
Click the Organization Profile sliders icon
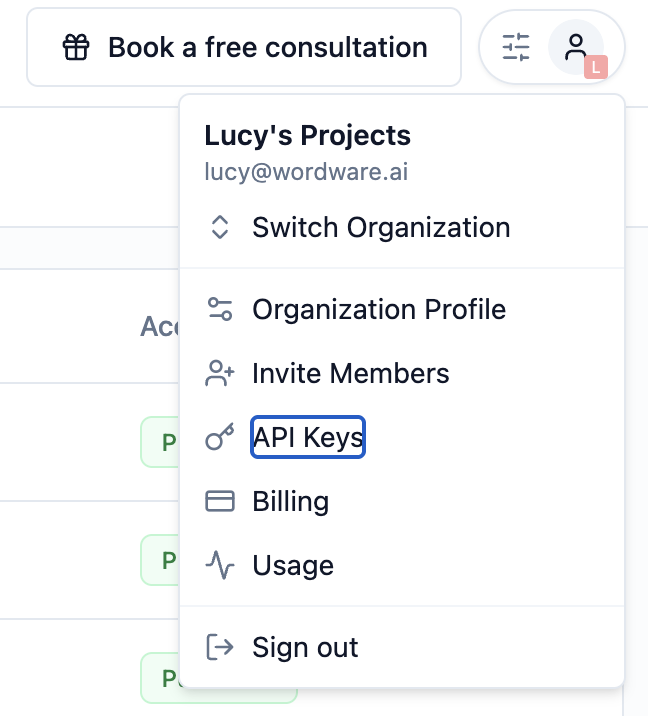click(219, 309)
